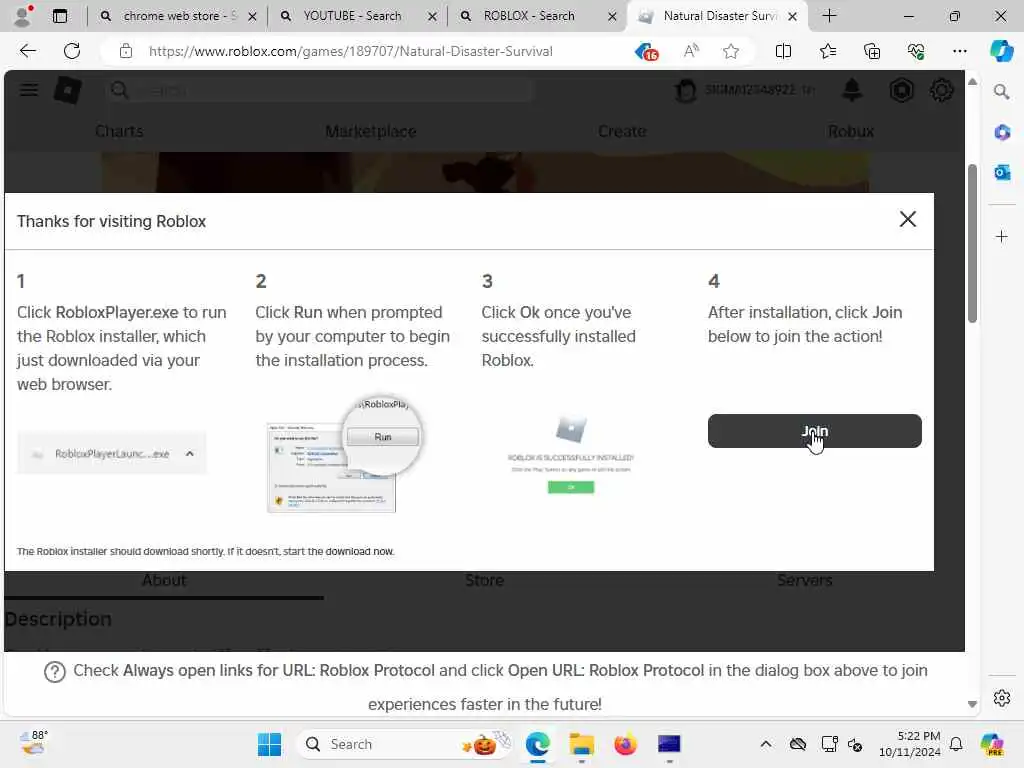Click the Roblox user avatar profile
Screen dimensions: 1024x768
685,90
